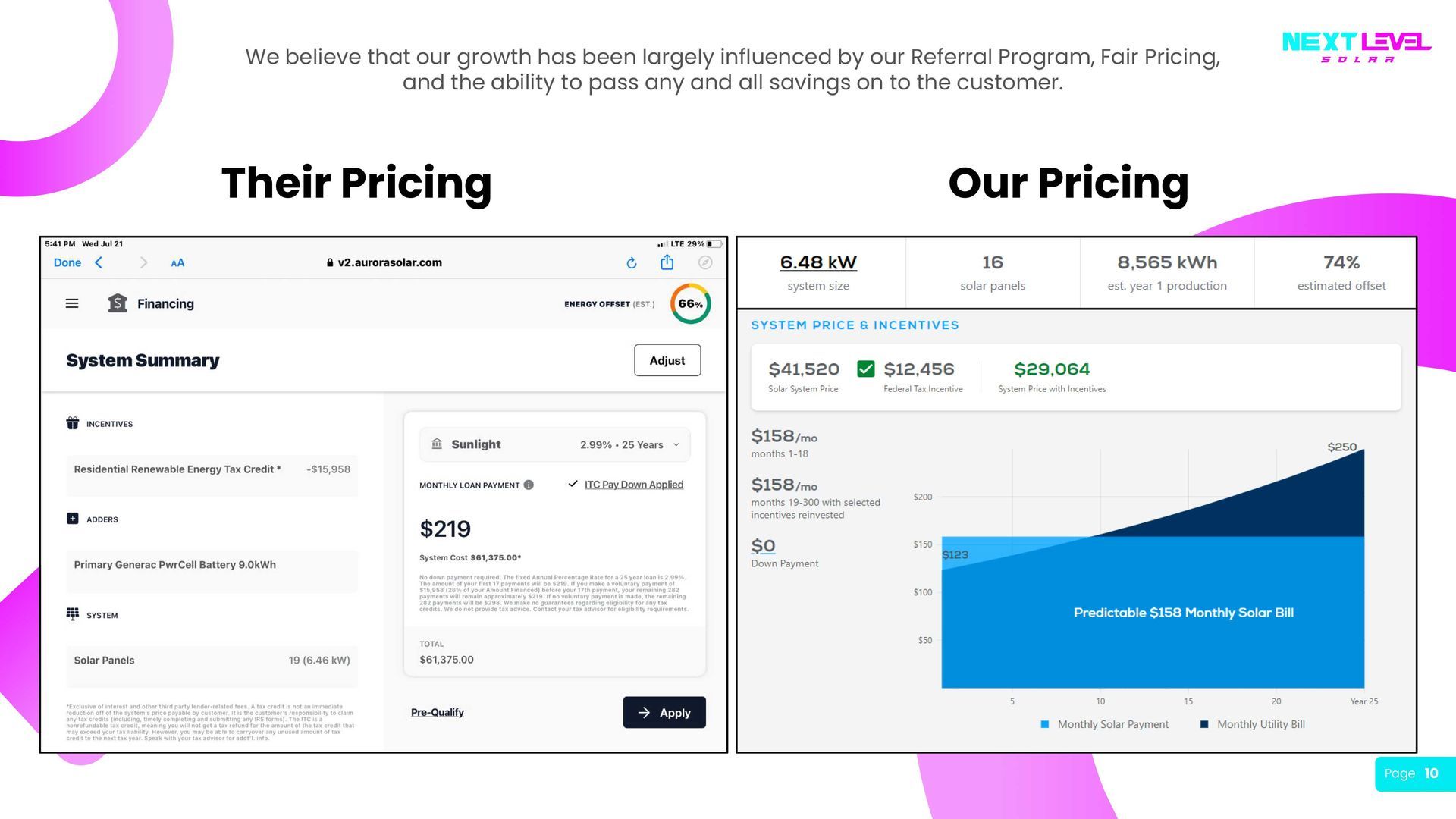The height and width of the screenshot is (819, 1456).
Task: Click the Done button in browser
Action: pos(67,262)
